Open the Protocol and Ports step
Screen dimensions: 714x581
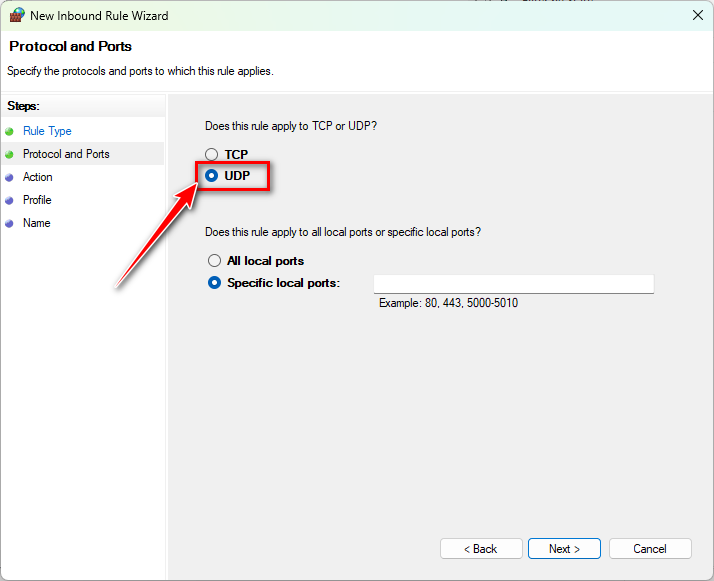(66, 154)
